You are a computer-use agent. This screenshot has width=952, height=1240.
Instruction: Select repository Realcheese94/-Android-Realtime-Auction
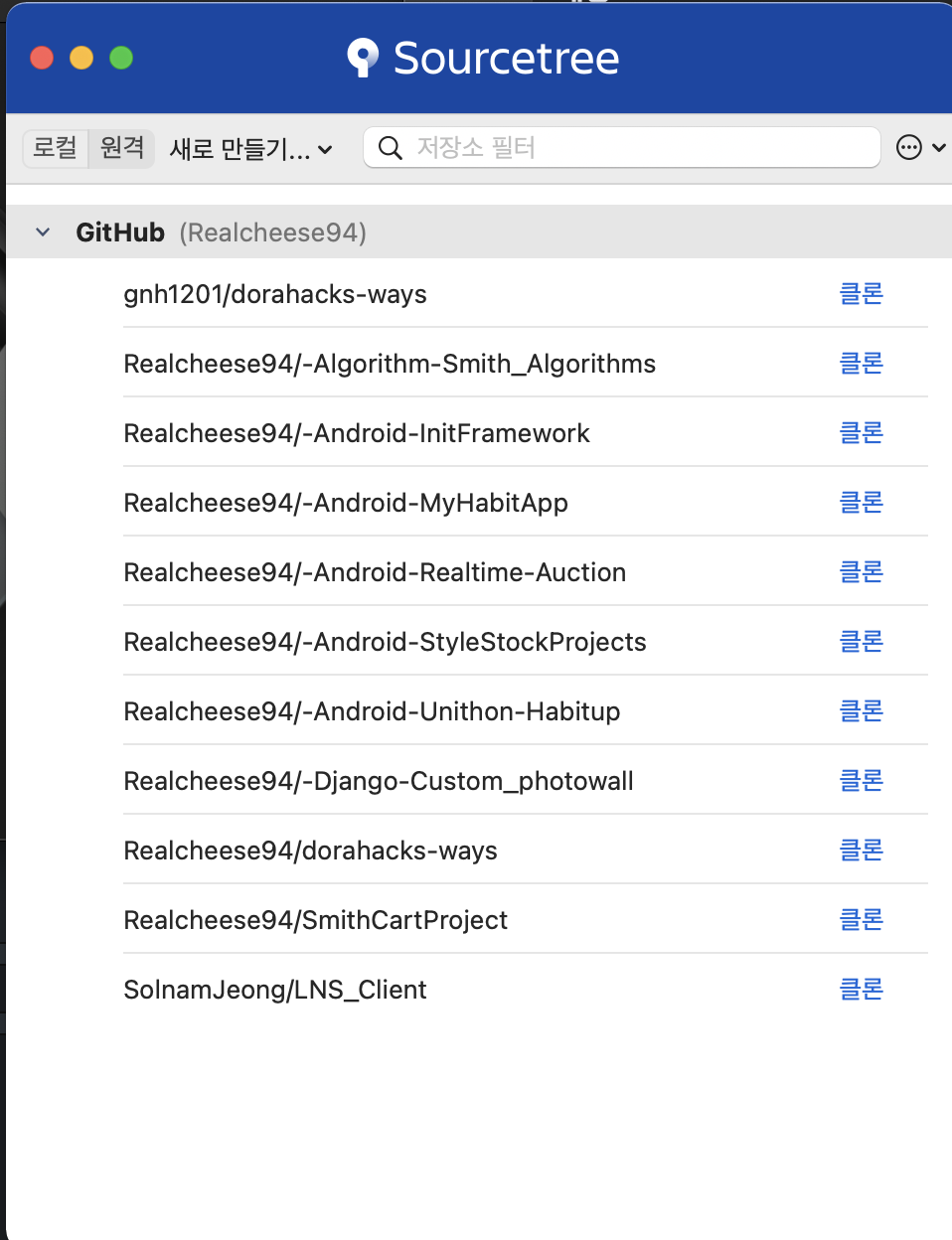[x=375, y=573]
